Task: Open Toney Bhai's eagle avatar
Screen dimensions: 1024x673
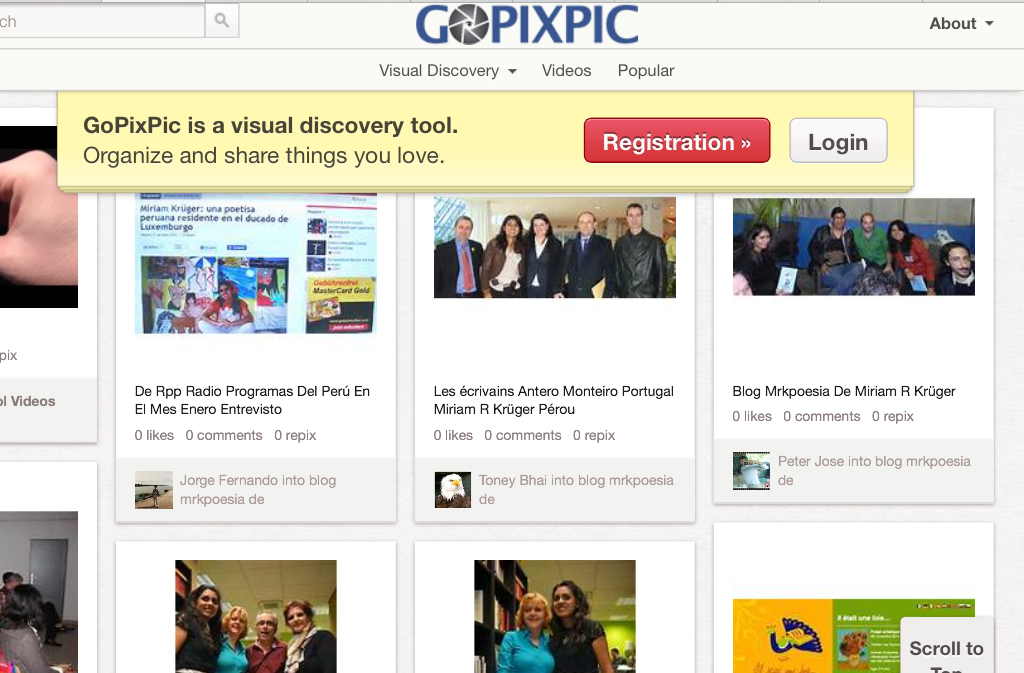Action: pyautogui.click(x=453, y=490)
